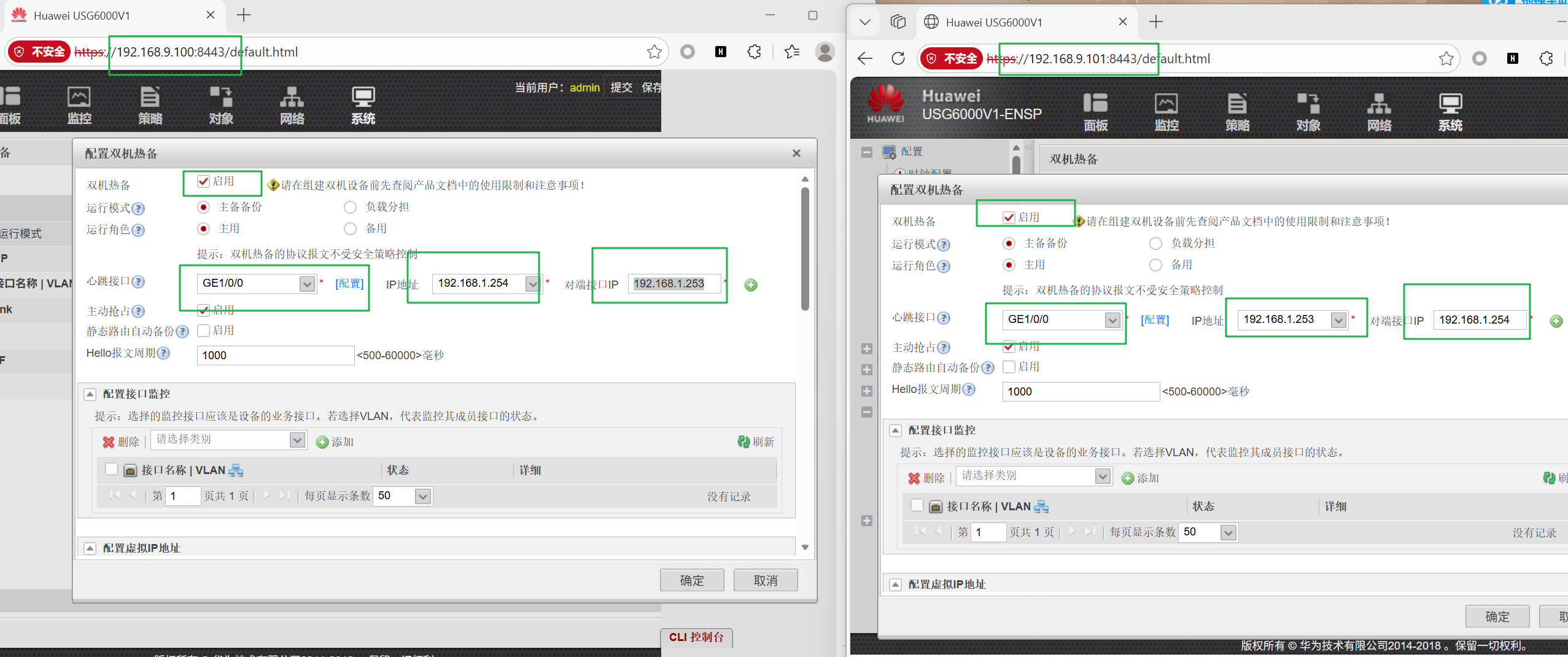Click 刷新 refresh icon in left dialog
The image size is (1568, 657).
(743, 441)
